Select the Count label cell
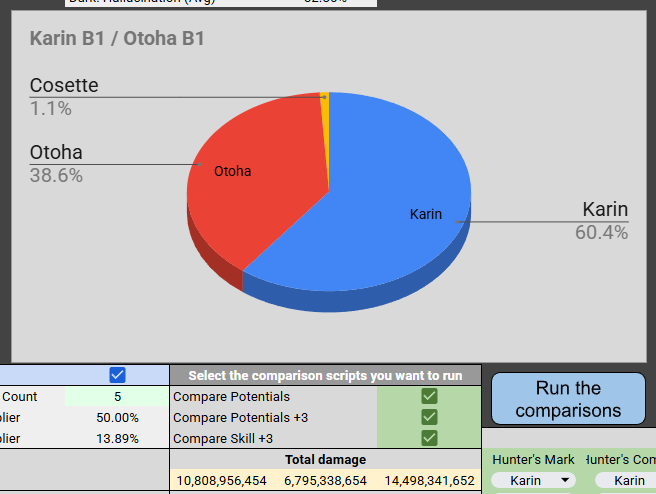656x494 pixels. 32,397
